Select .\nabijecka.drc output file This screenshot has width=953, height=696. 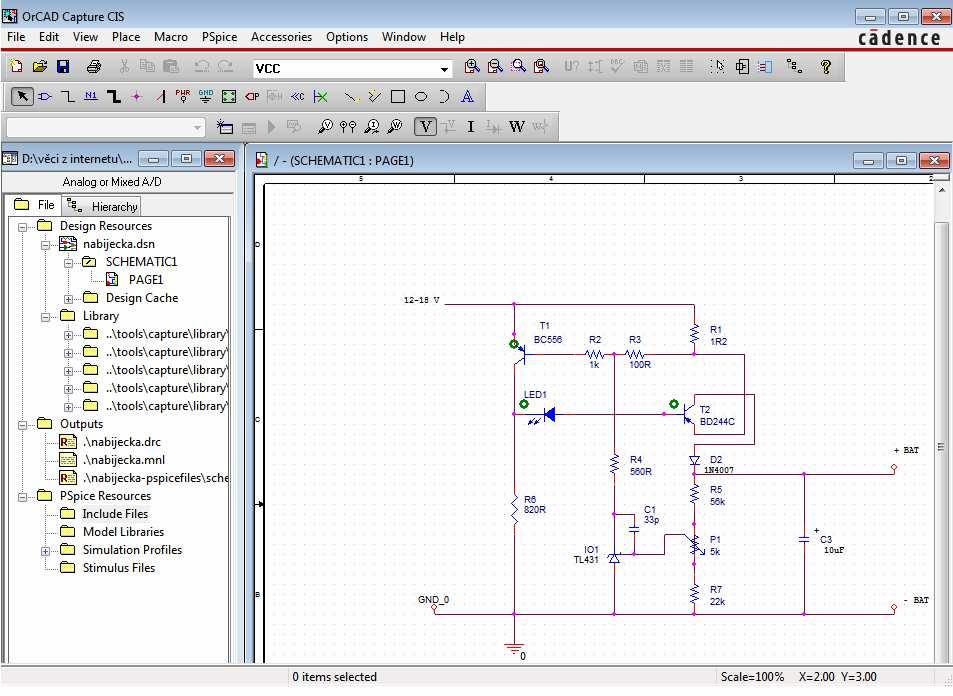click(x=122, y=442)
